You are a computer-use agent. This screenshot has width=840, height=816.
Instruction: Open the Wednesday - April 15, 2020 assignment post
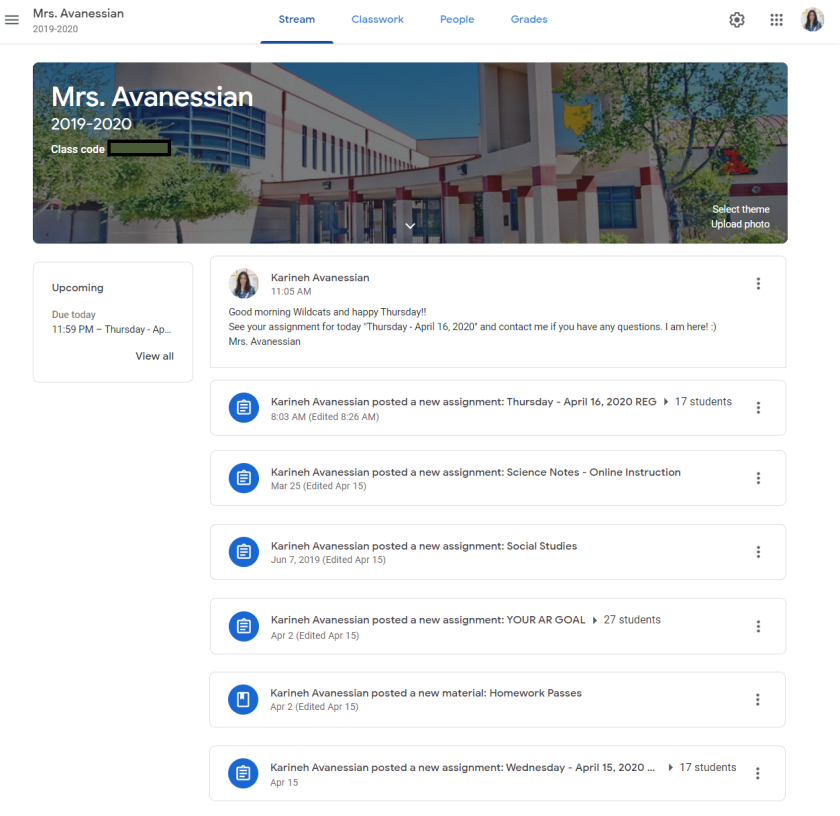pyautogui.click(x=462, y=768)
